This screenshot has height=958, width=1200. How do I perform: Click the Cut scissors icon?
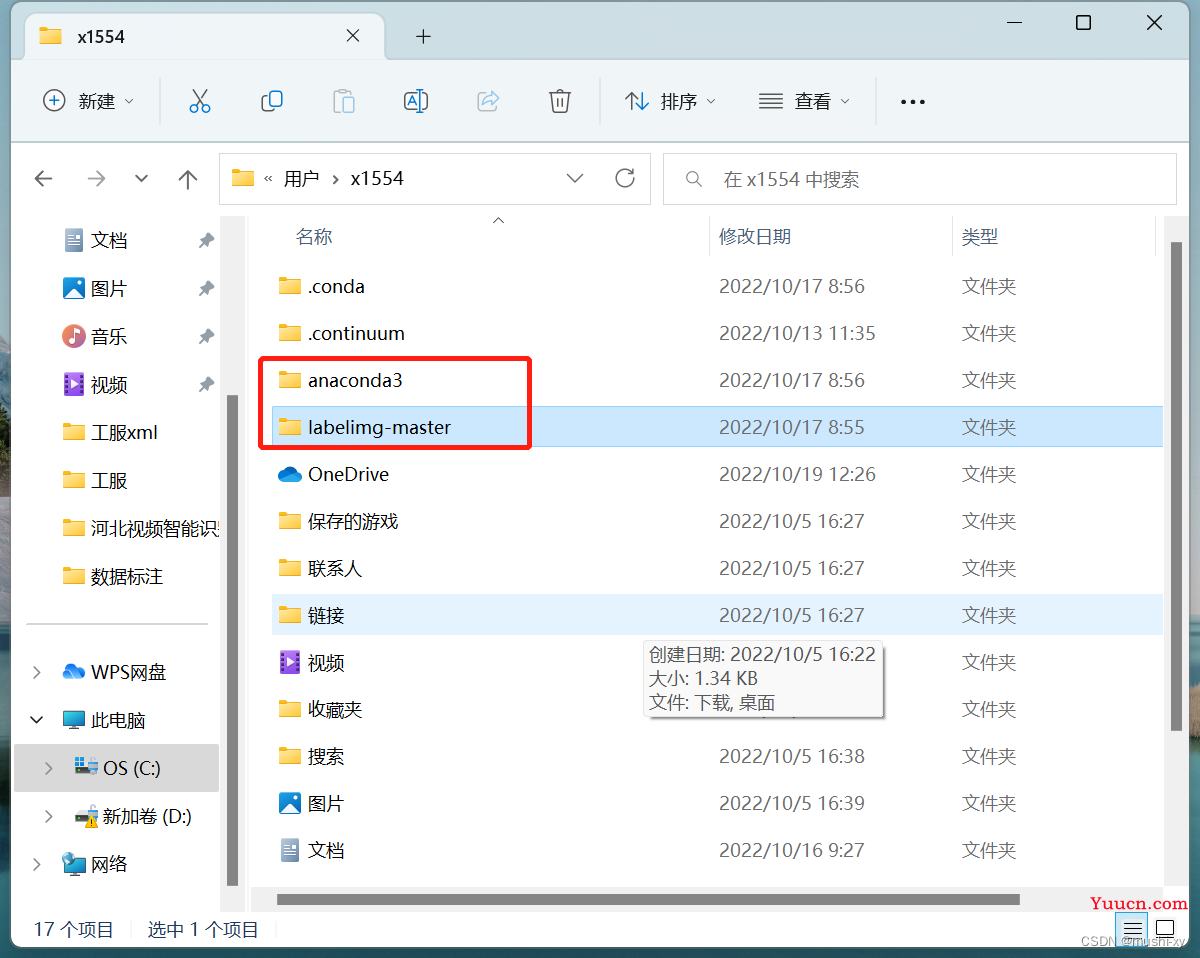pyautogui.click(x=199, y=101)
